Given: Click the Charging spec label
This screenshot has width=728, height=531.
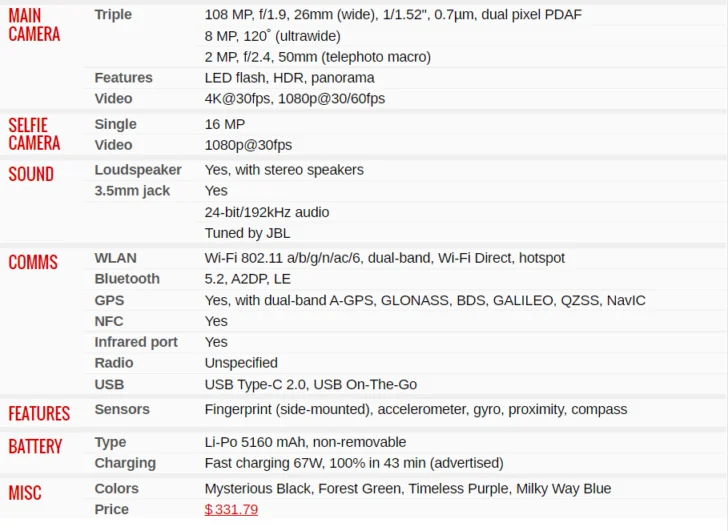Looking at the screenshot, I should (x=125, y=463).
